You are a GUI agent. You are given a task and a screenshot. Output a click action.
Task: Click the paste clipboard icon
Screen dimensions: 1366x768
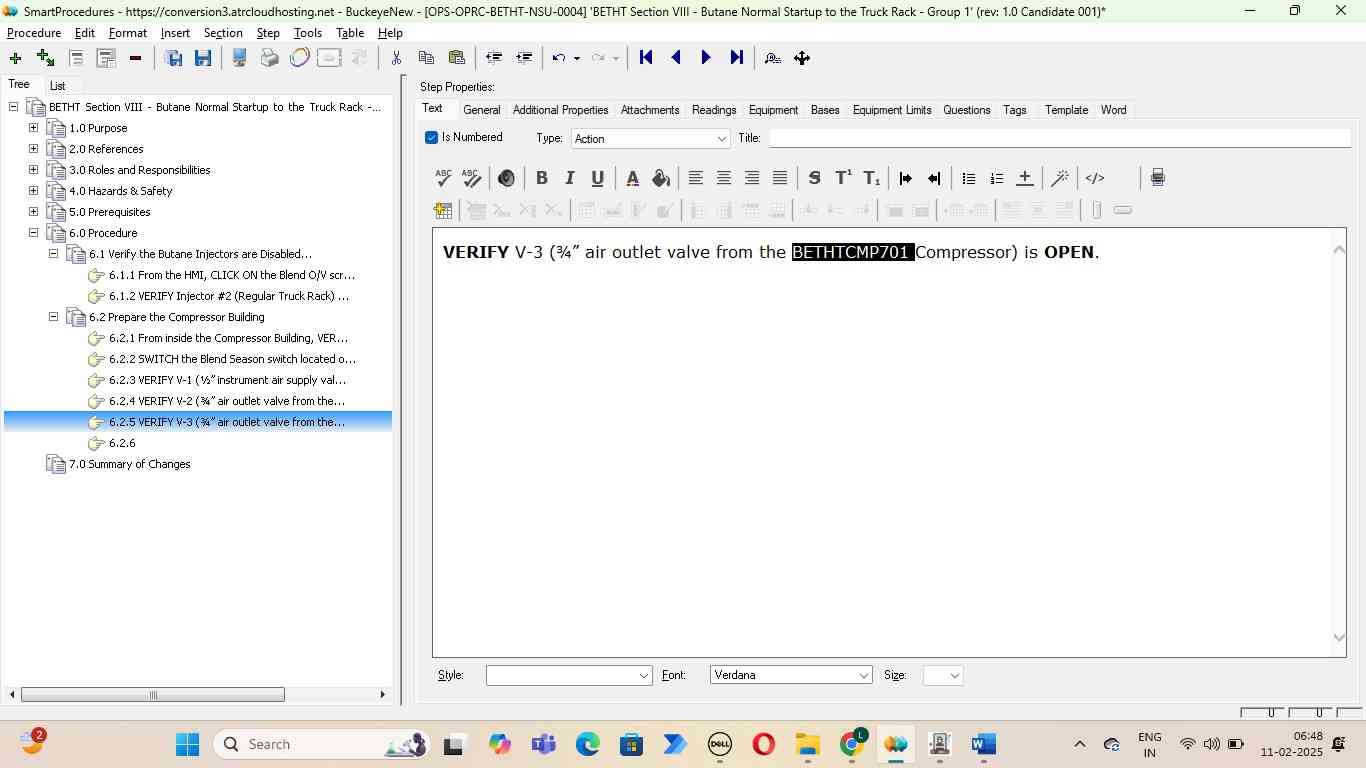(x=456, y=58)
